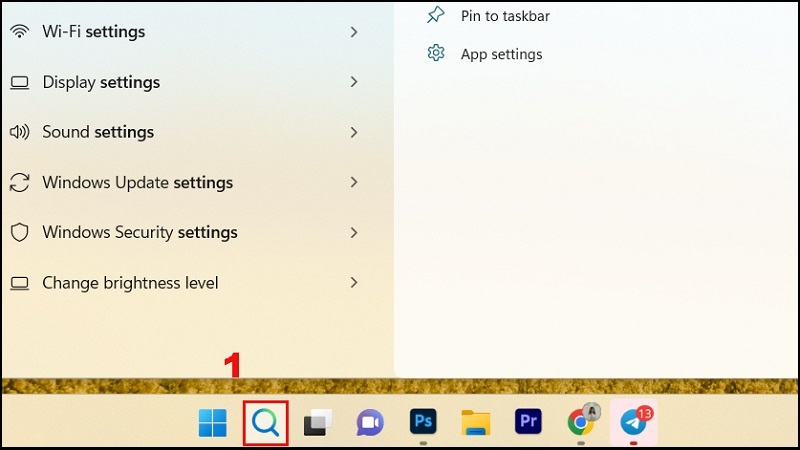Screen dimensions: 800x450
Task: Expand the Sound settings arrow
Action: pos(353,132)
